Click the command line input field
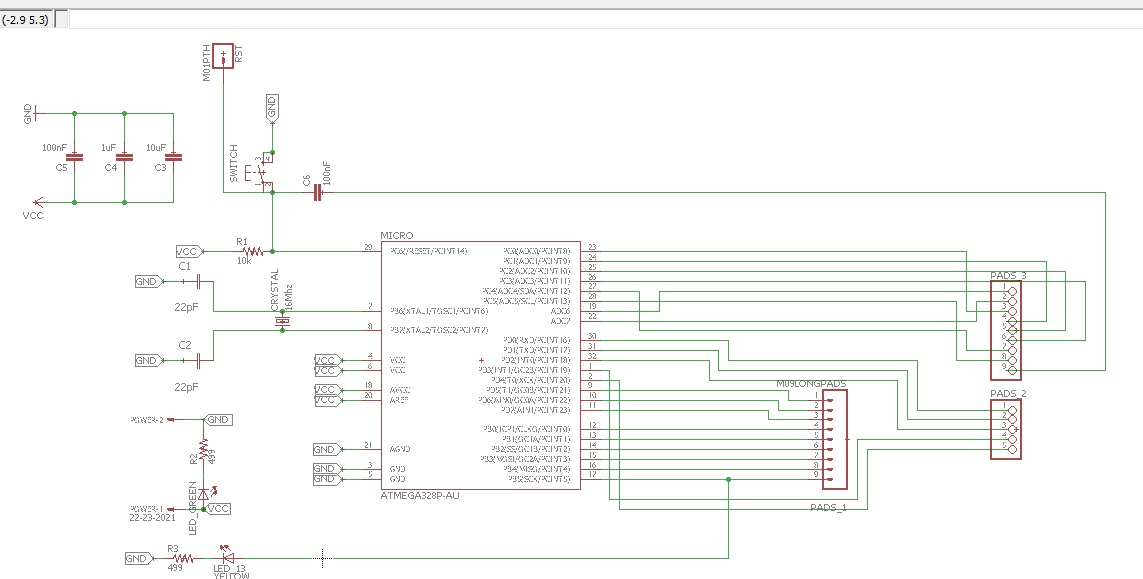The height and width of the screenshot is (579, 1143). click(x=605, y=19)
